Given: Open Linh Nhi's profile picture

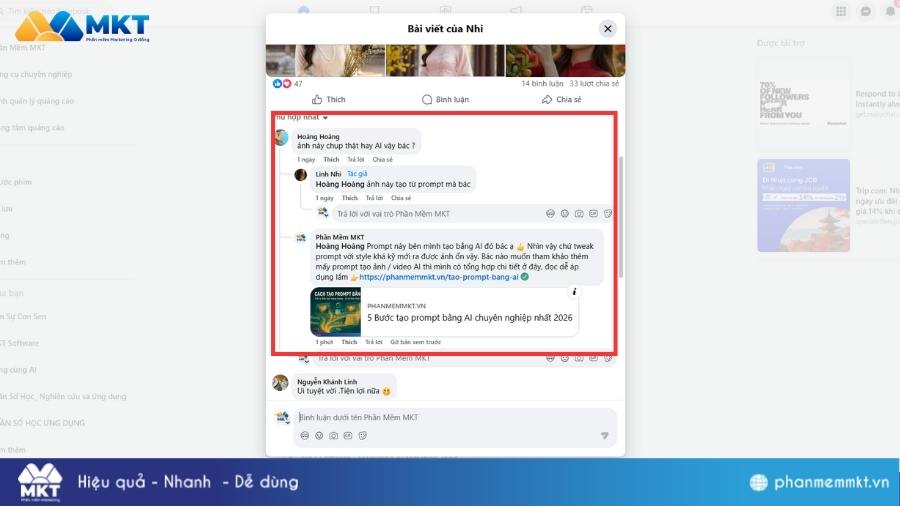Looking at the screenshot, I should pos(301,175).
